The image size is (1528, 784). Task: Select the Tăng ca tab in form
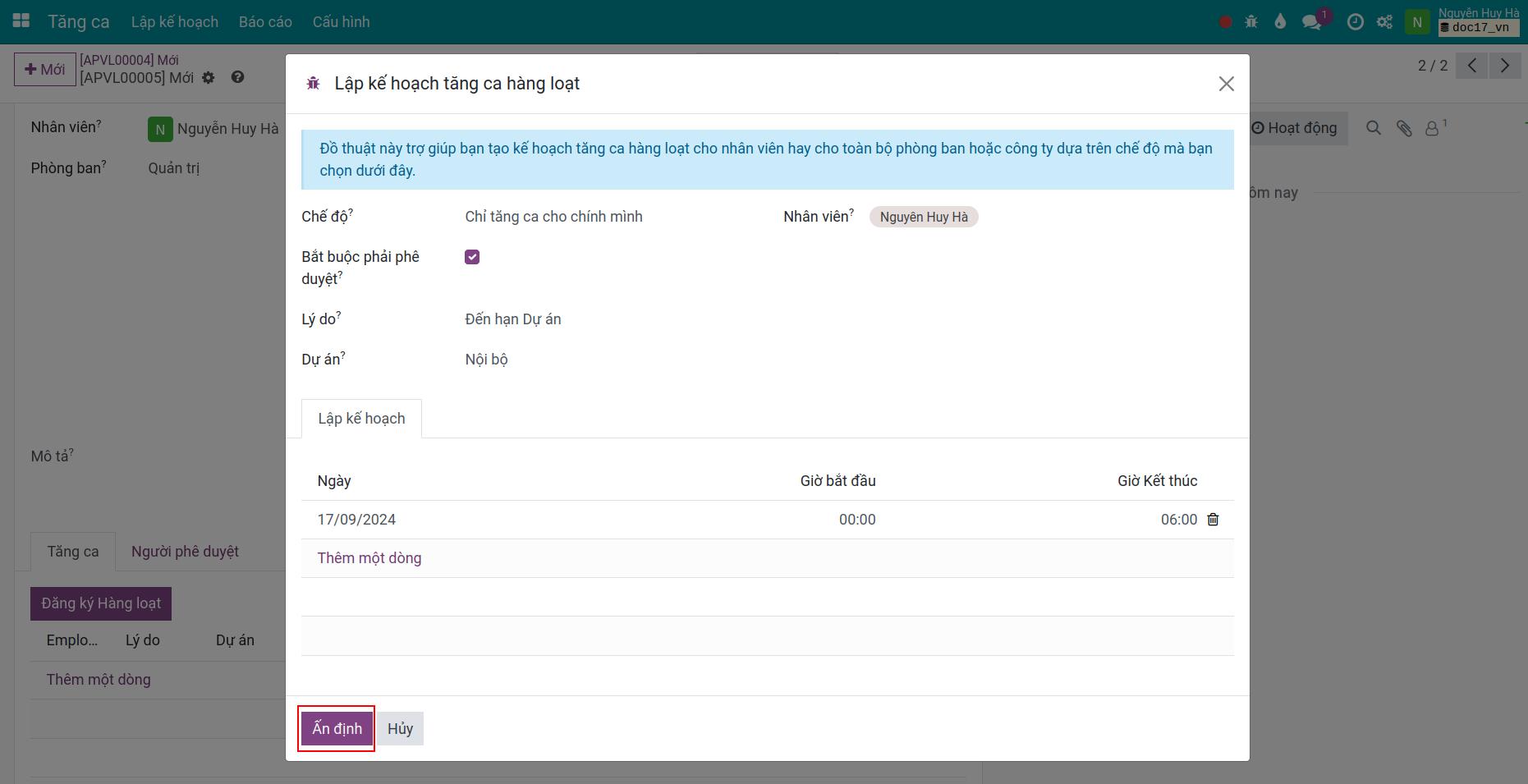(x=73, y=552)
